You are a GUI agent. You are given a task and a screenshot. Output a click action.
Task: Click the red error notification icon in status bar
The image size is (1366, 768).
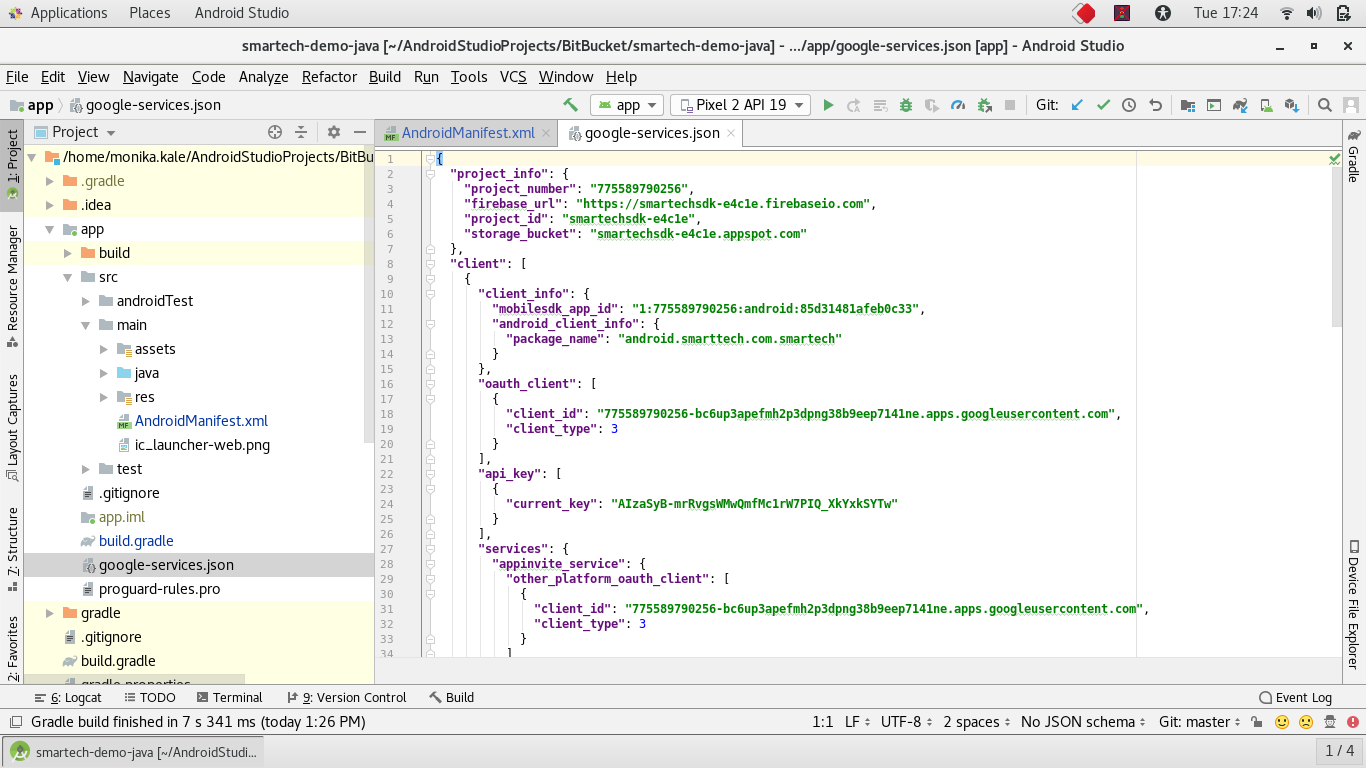coord(1353,722)
